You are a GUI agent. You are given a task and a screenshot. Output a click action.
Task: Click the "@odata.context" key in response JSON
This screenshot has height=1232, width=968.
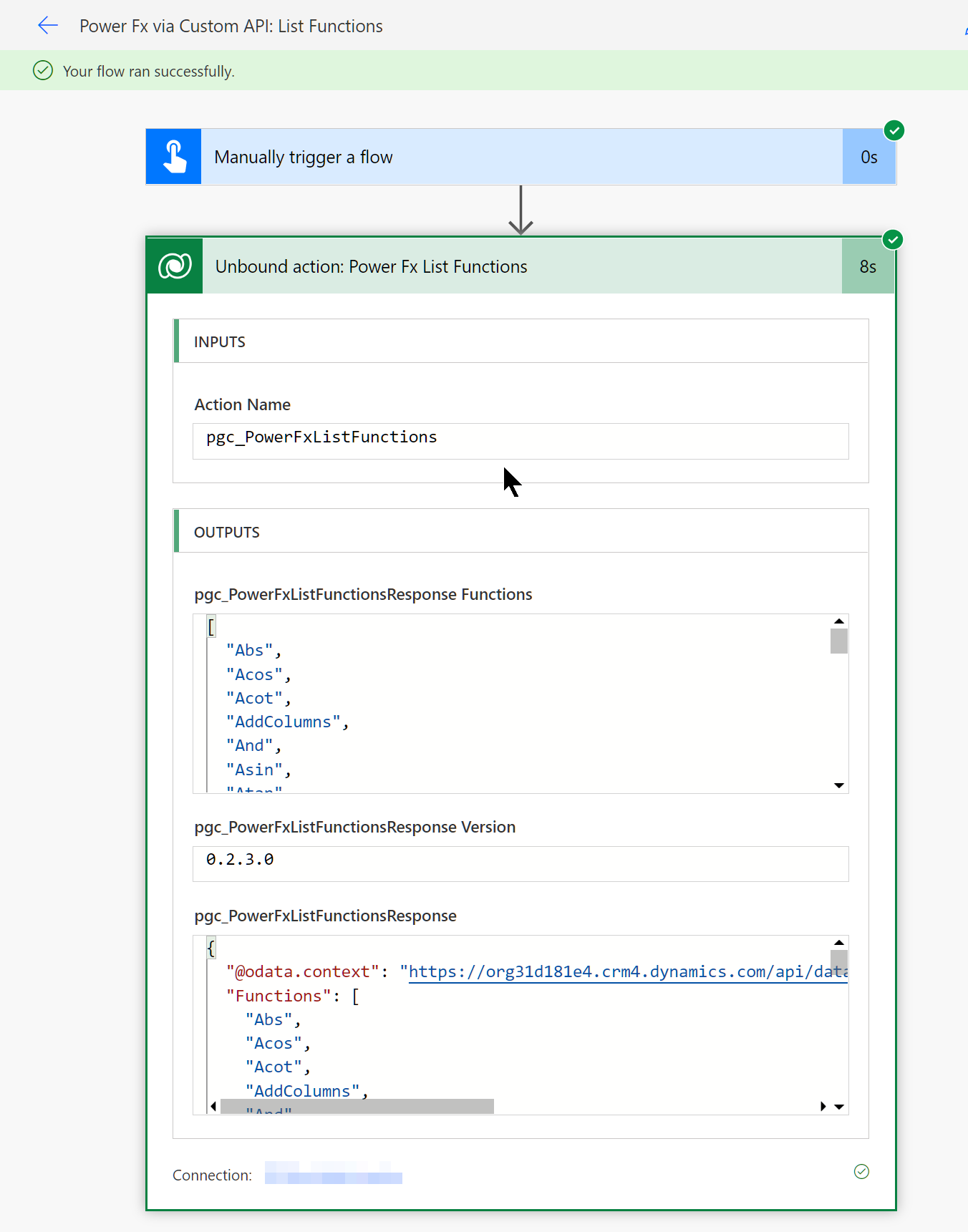click(x=303, y=972)
